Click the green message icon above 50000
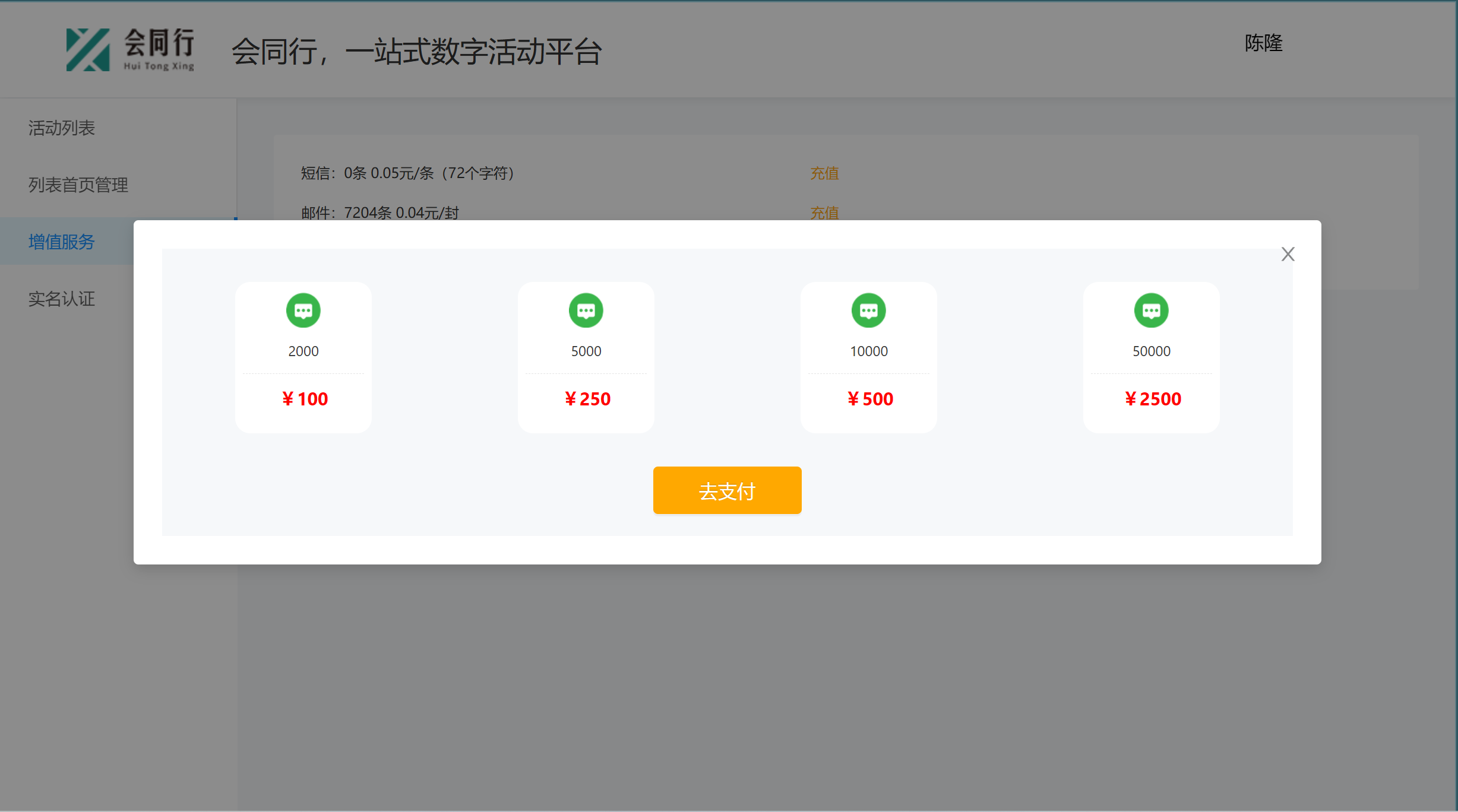Viewport: 1458px width, 812px height. 1152,310
